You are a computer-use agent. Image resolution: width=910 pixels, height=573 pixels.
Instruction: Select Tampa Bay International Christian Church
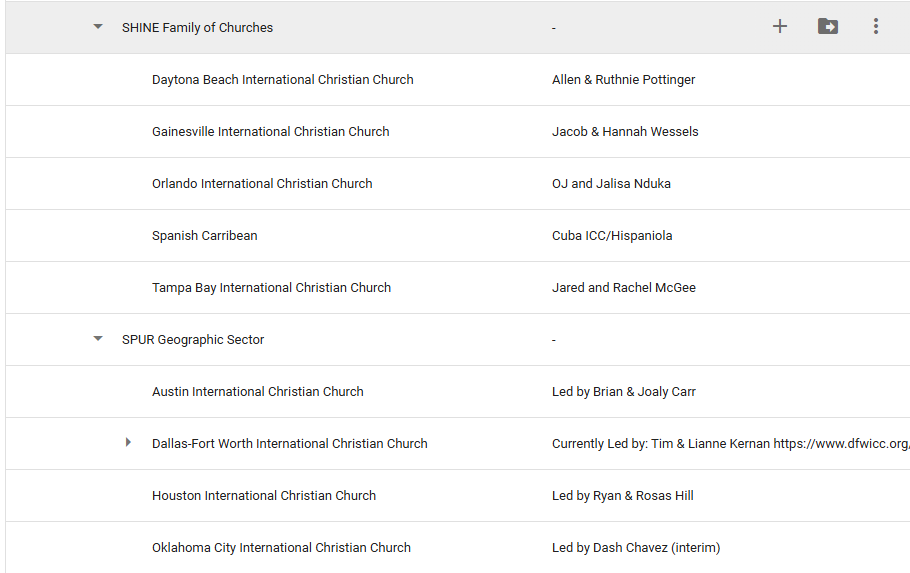pos(271,288)
